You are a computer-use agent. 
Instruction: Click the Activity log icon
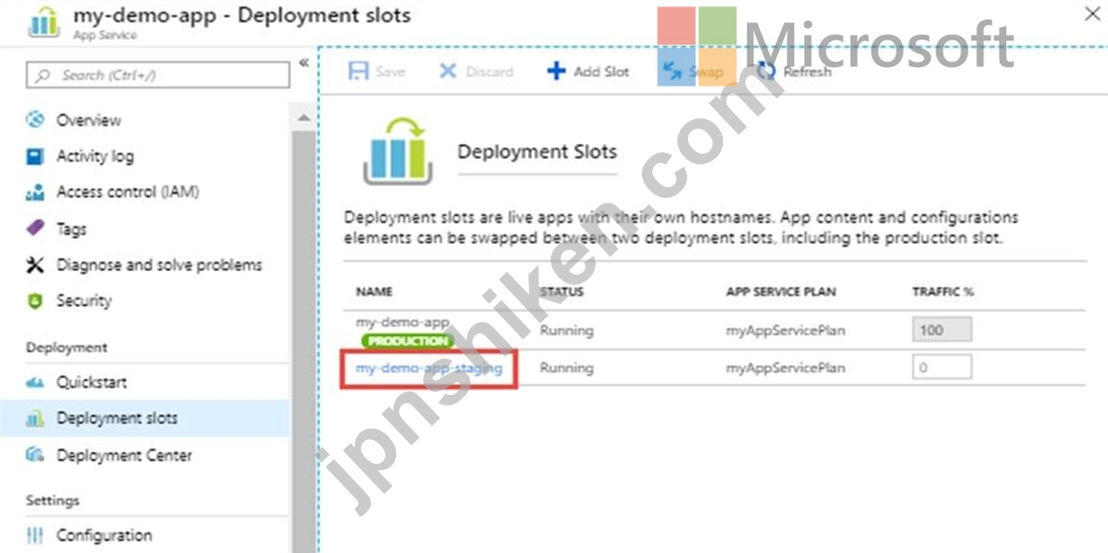click(x=35, y=156)
